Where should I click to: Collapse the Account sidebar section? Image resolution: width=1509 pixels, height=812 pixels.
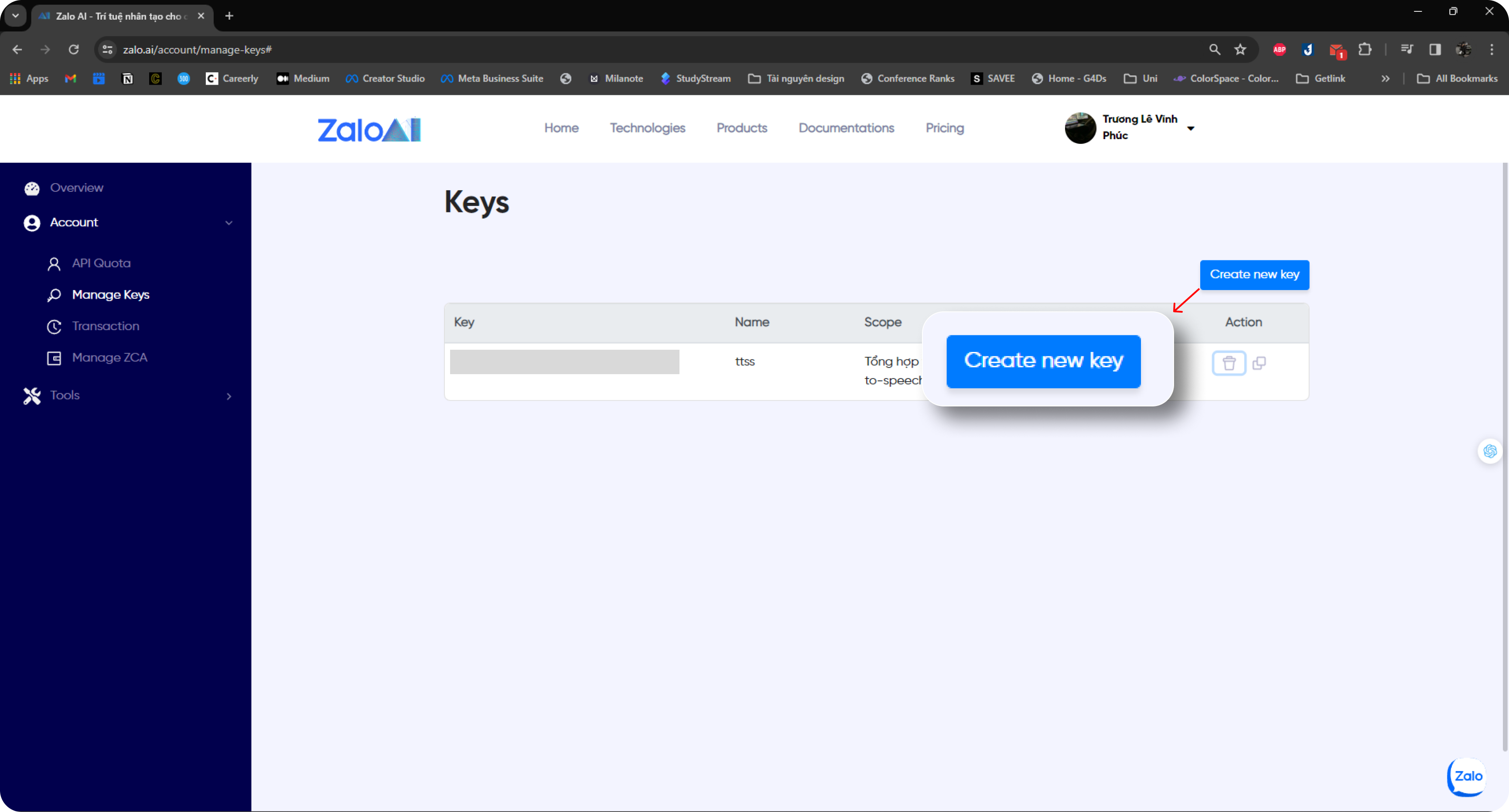229,223
